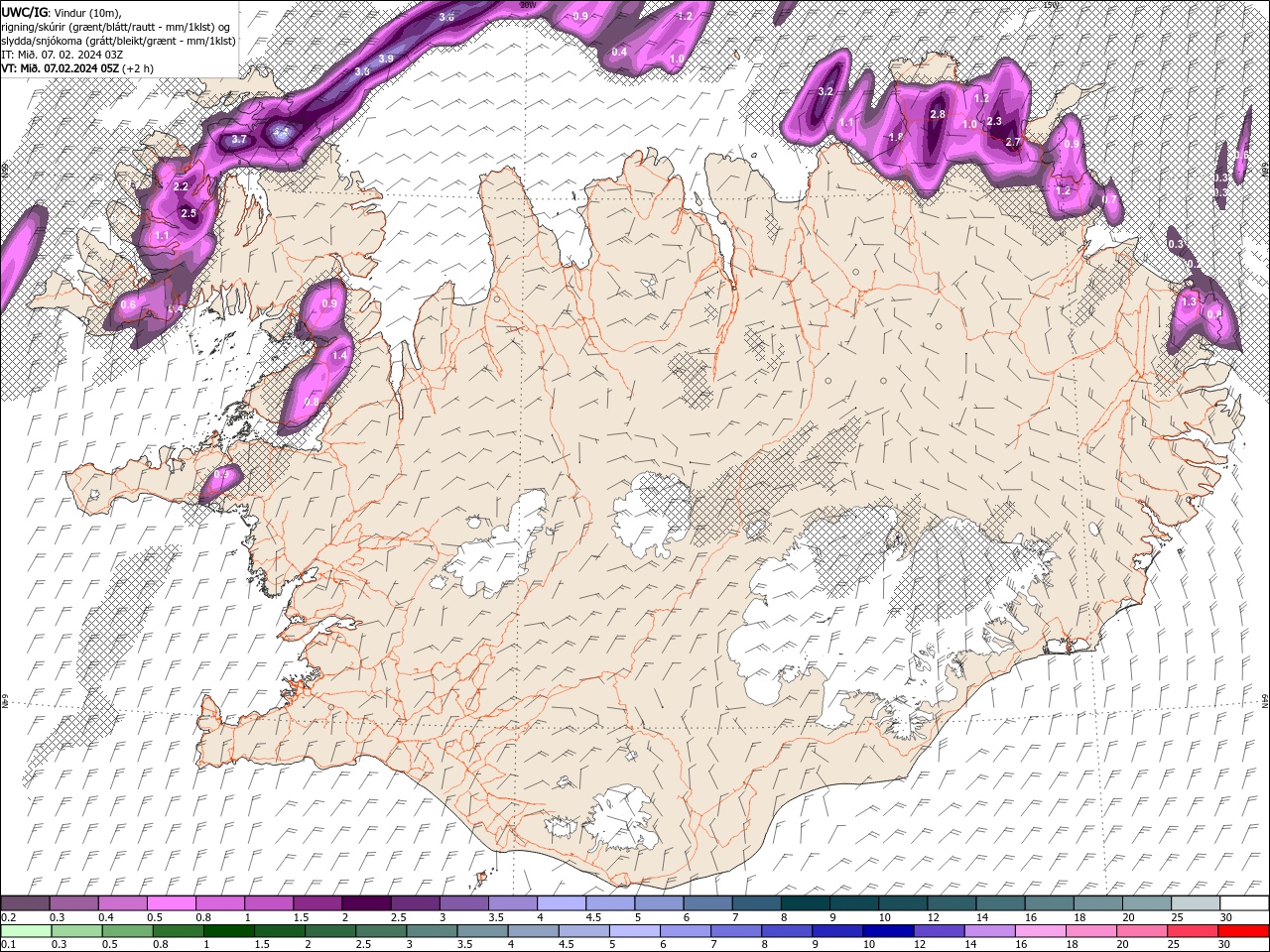Image resolution: width=1270 pixels, height=952 pixels.
Task: Select the 1.4 precipitation label in the west
Action: (339, 355)
